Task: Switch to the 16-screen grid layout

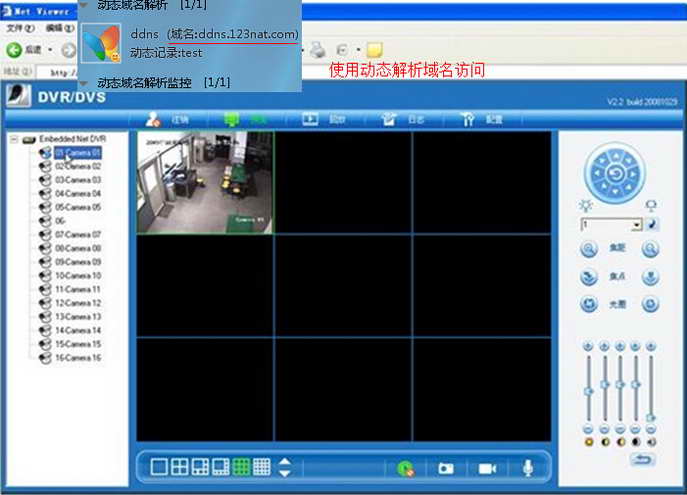Action: 262,467
